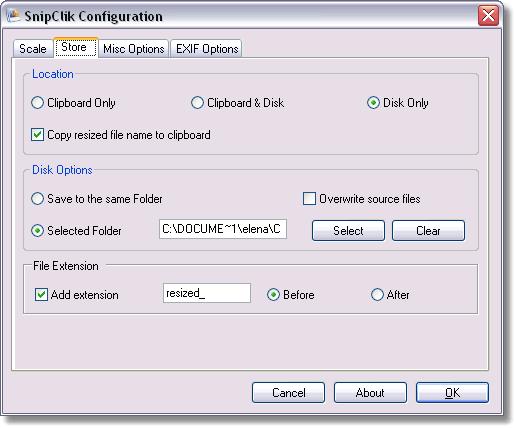The image size is (516, 428).
Task: Open the Misc Options tab
Action: pyautogui.click(x=134, y=49)
